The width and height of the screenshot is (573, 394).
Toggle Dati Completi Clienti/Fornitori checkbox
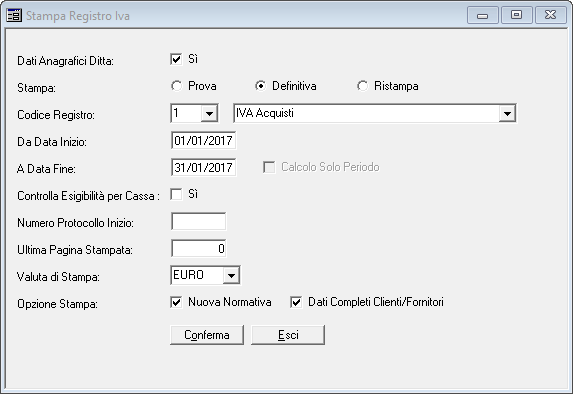pos(296,302)
